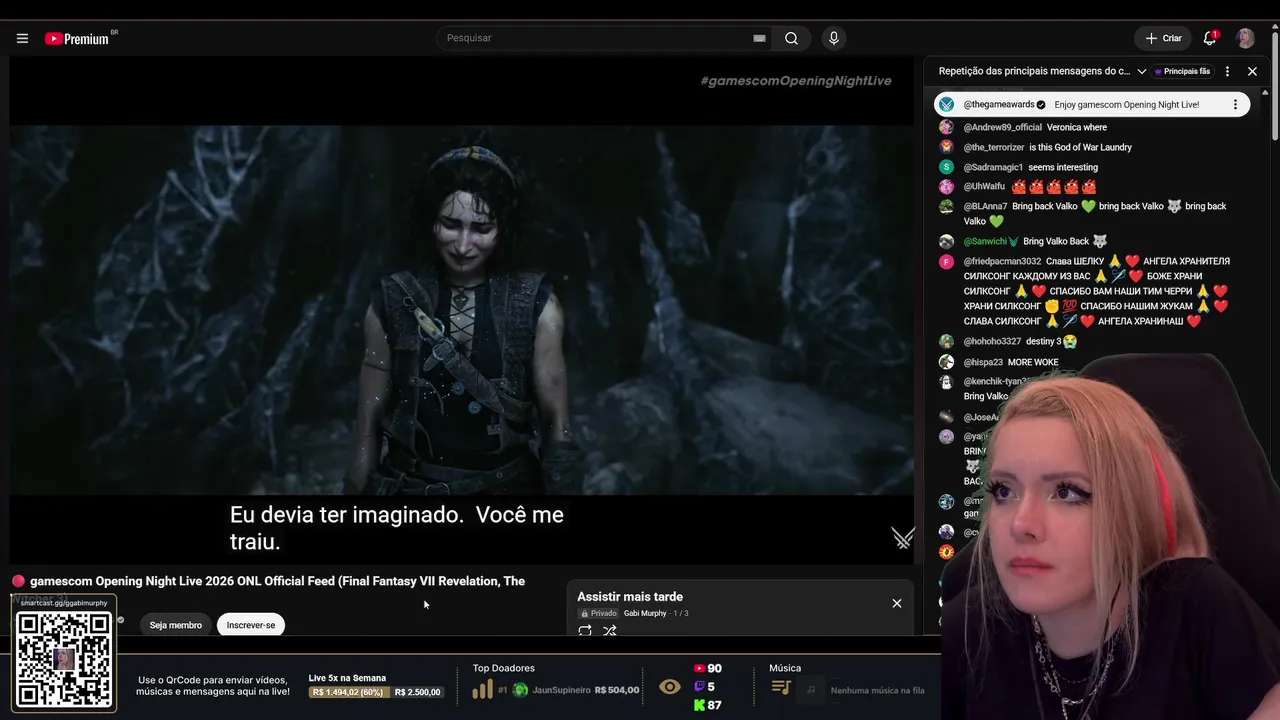
Task: Open the on-screen keyboard in search bar
Action: (x=759, y=38)
